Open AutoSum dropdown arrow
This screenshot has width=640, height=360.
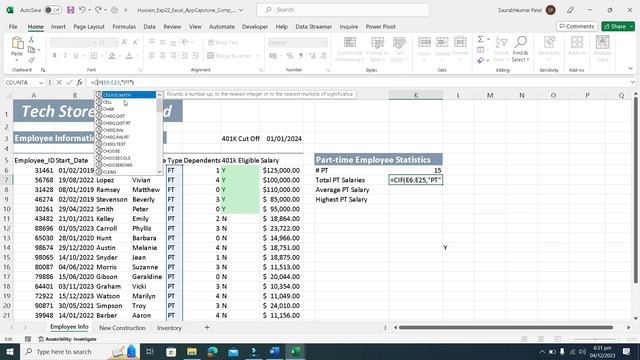click(x=488, y=40)
